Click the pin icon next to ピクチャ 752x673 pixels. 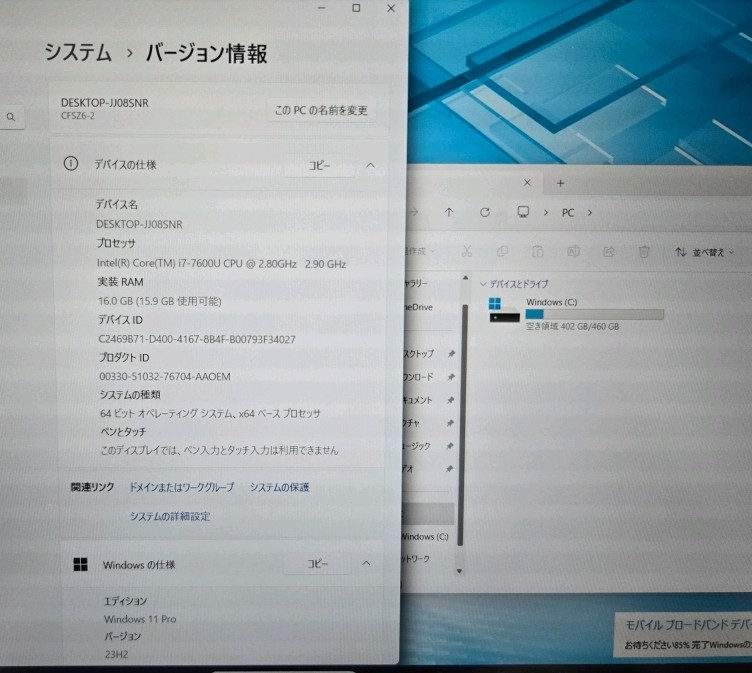[450, 423]
